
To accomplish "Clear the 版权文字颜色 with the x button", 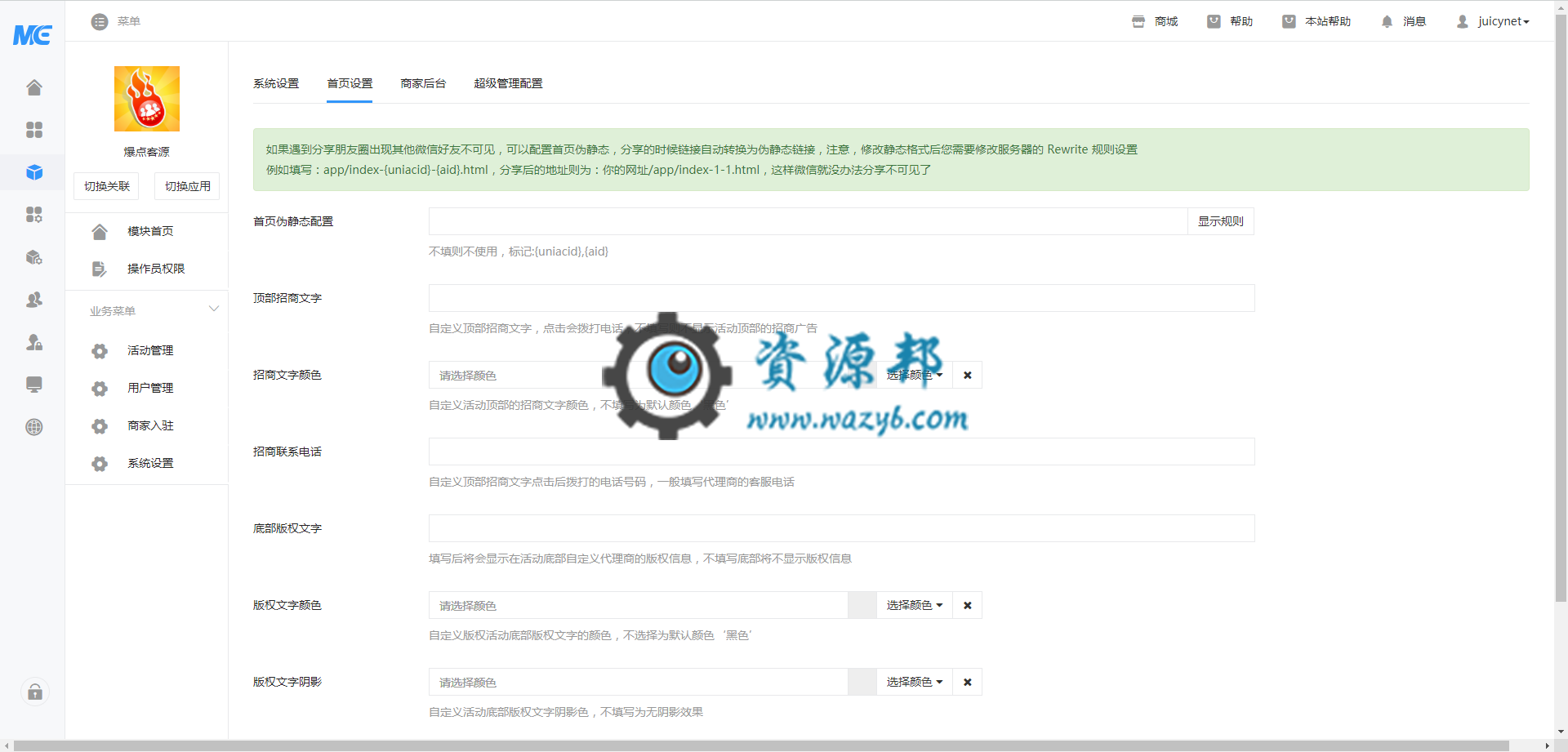I will pyautogui.click(x=968, y=606).
